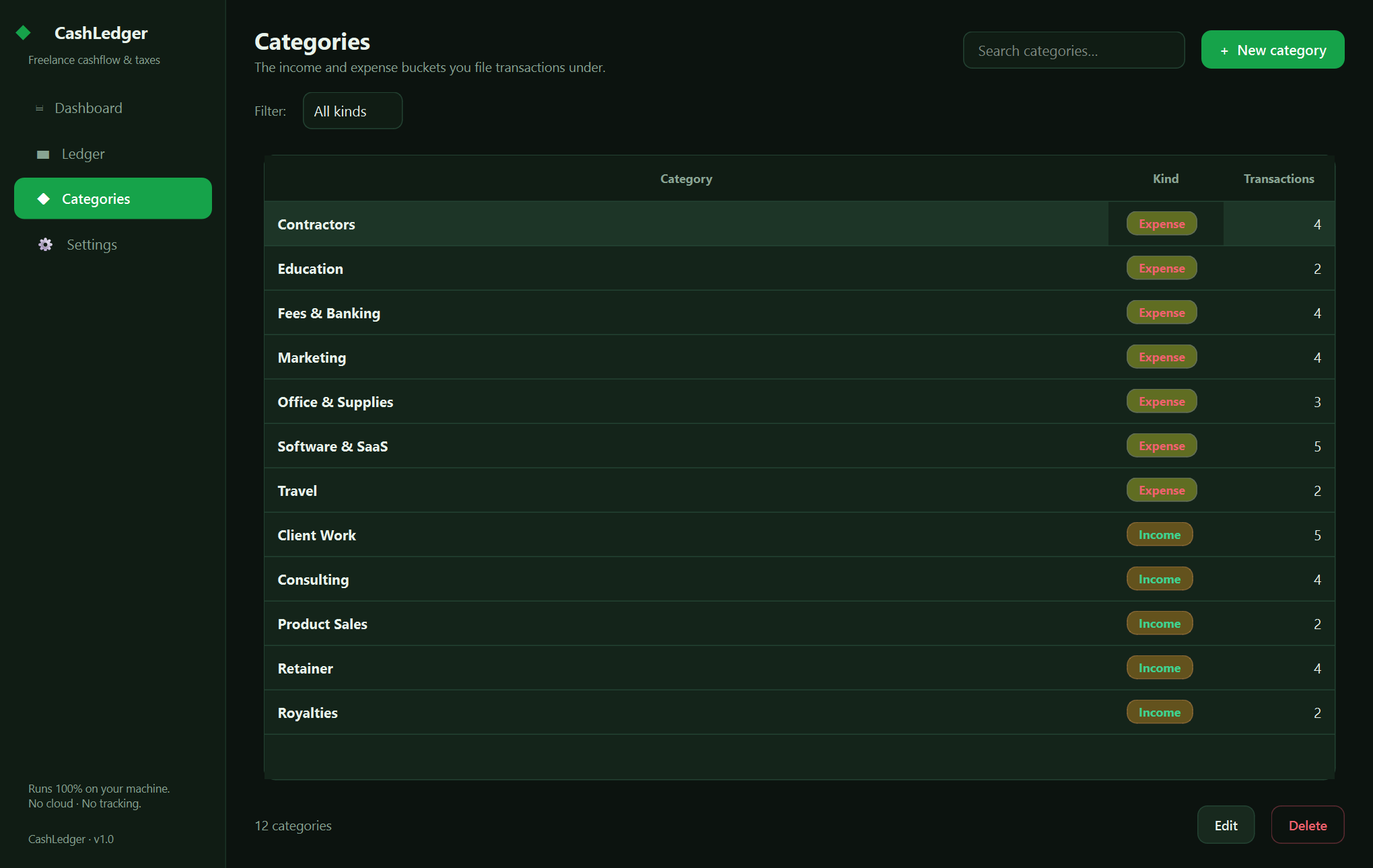Image resolution: width=1373 pixels, height=868 pixels.
Task: Open the All kinds filter dropdown
Action: tap(353, 111)
